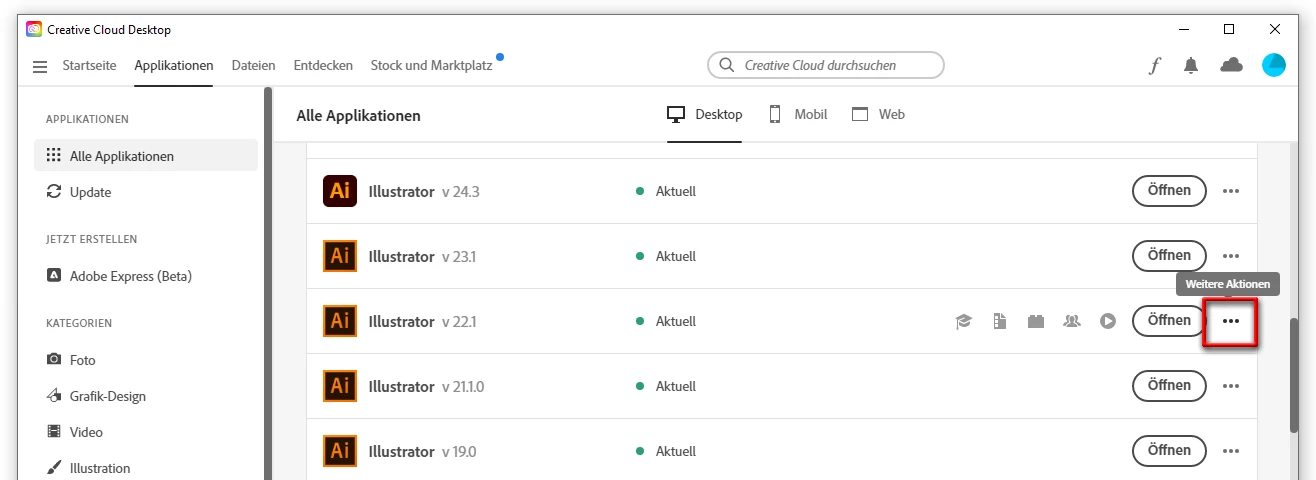Screen dimensions: 1316x480
Task: Click the Illustrator v 24.3 app icon
Action: pos(340,191)
